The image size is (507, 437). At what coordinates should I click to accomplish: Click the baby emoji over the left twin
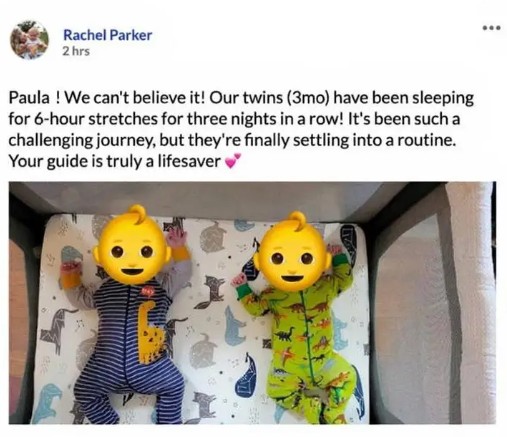point(133,245)
